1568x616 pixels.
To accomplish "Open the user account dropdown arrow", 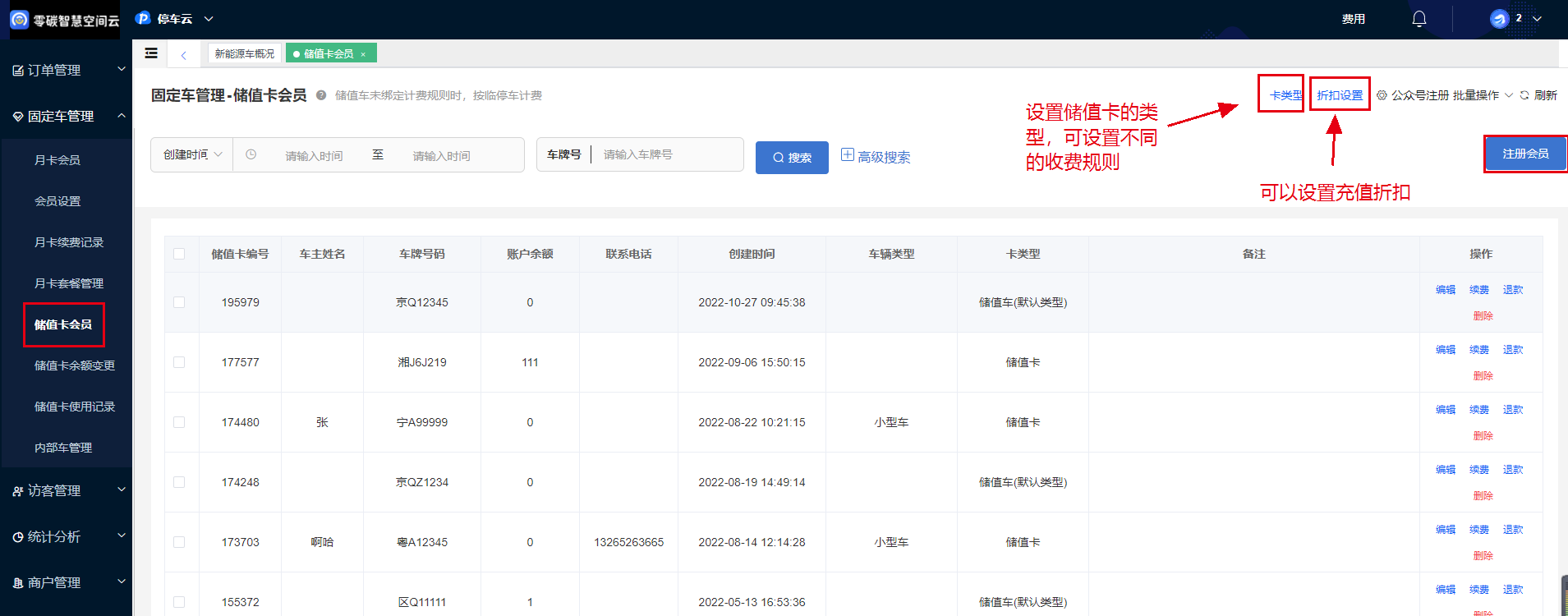I will (1537, 19).
